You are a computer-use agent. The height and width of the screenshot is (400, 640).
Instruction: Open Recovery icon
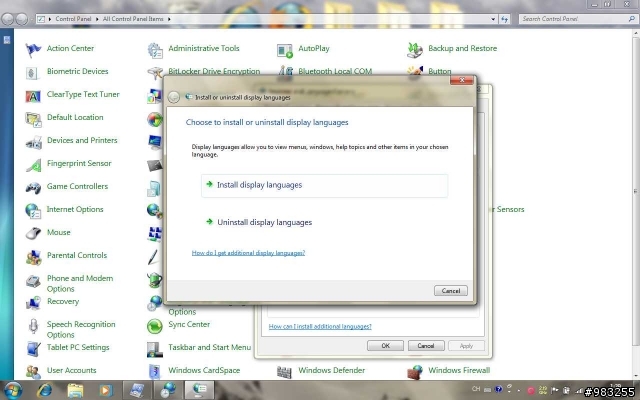coord(33,303)
